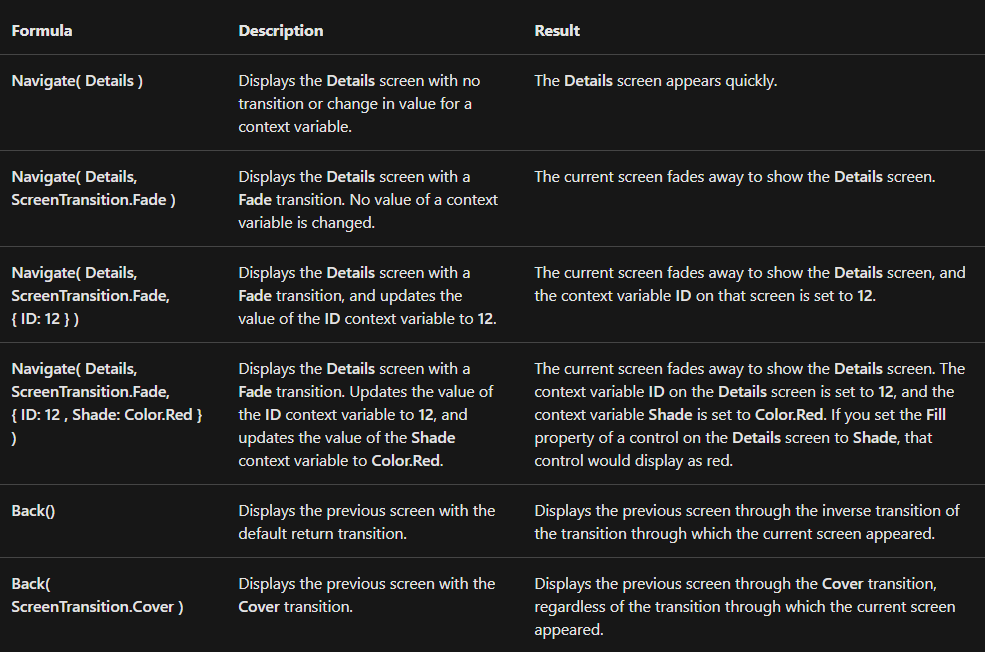Click the result "The Details screen appears quickly."
The height and width of the screenshot is (652, 985).
(x=655, y=80)
